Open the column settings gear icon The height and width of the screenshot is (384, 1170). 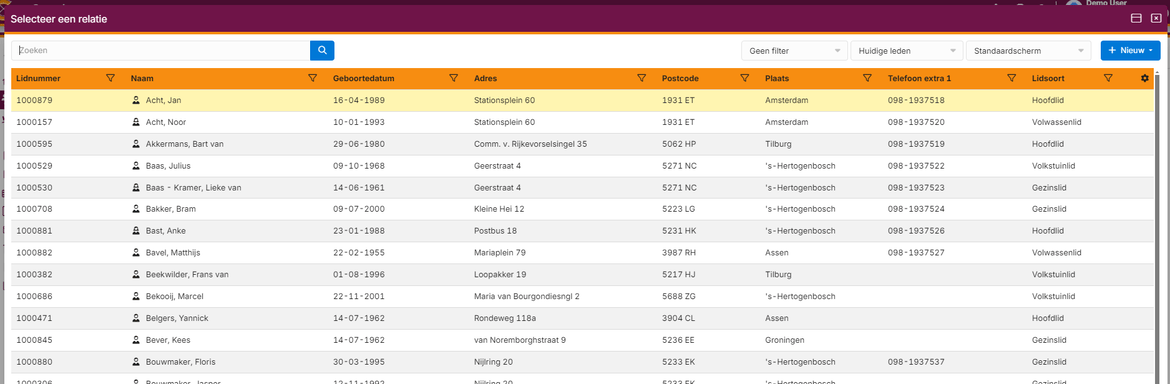coord(1145,78)
